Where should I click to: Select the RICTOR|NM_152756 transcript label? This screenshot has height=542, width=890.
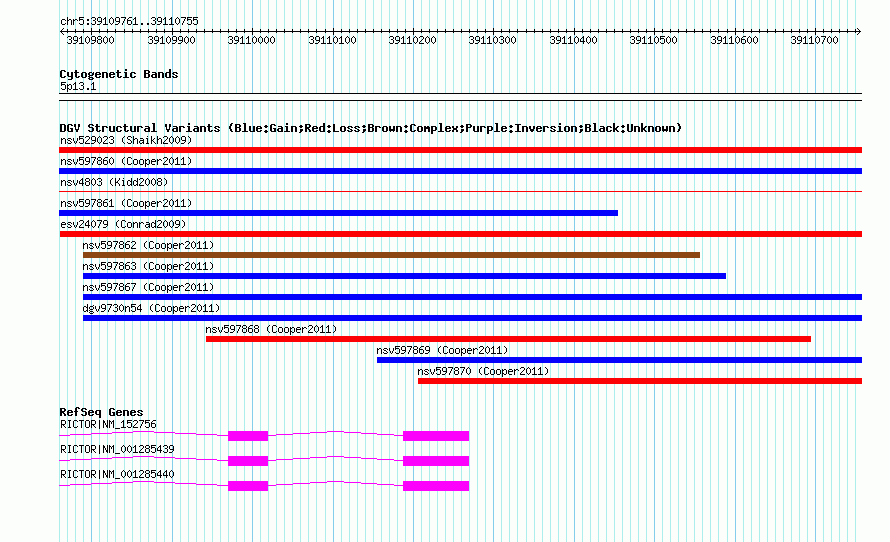click(x=108, y=425)
